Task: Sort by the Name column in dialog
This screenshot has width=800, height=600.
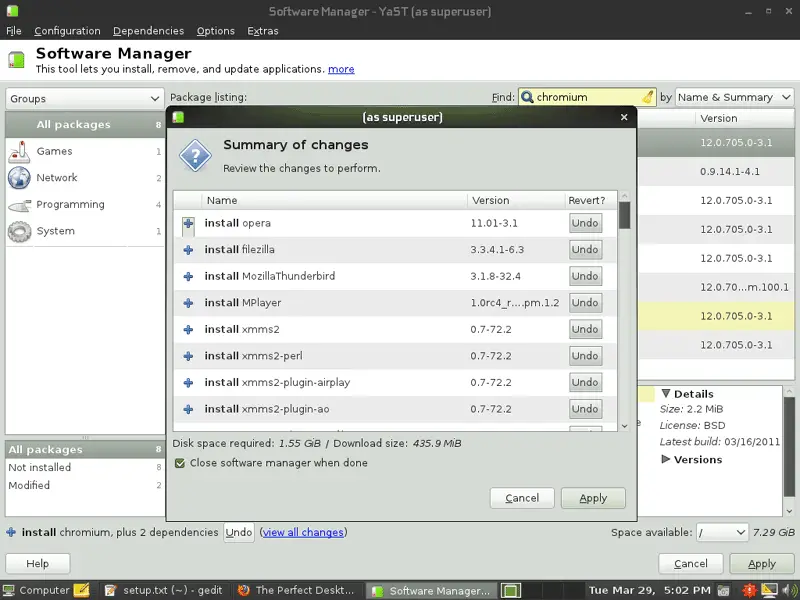Action: point(334,200)
